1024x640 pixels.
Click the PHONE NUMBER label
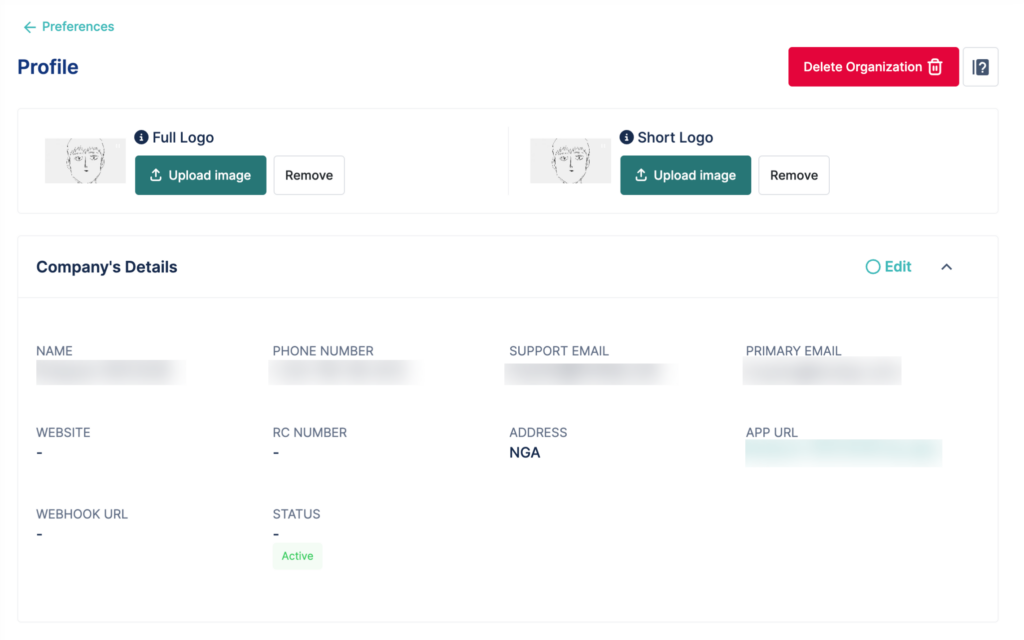[323, 351]
